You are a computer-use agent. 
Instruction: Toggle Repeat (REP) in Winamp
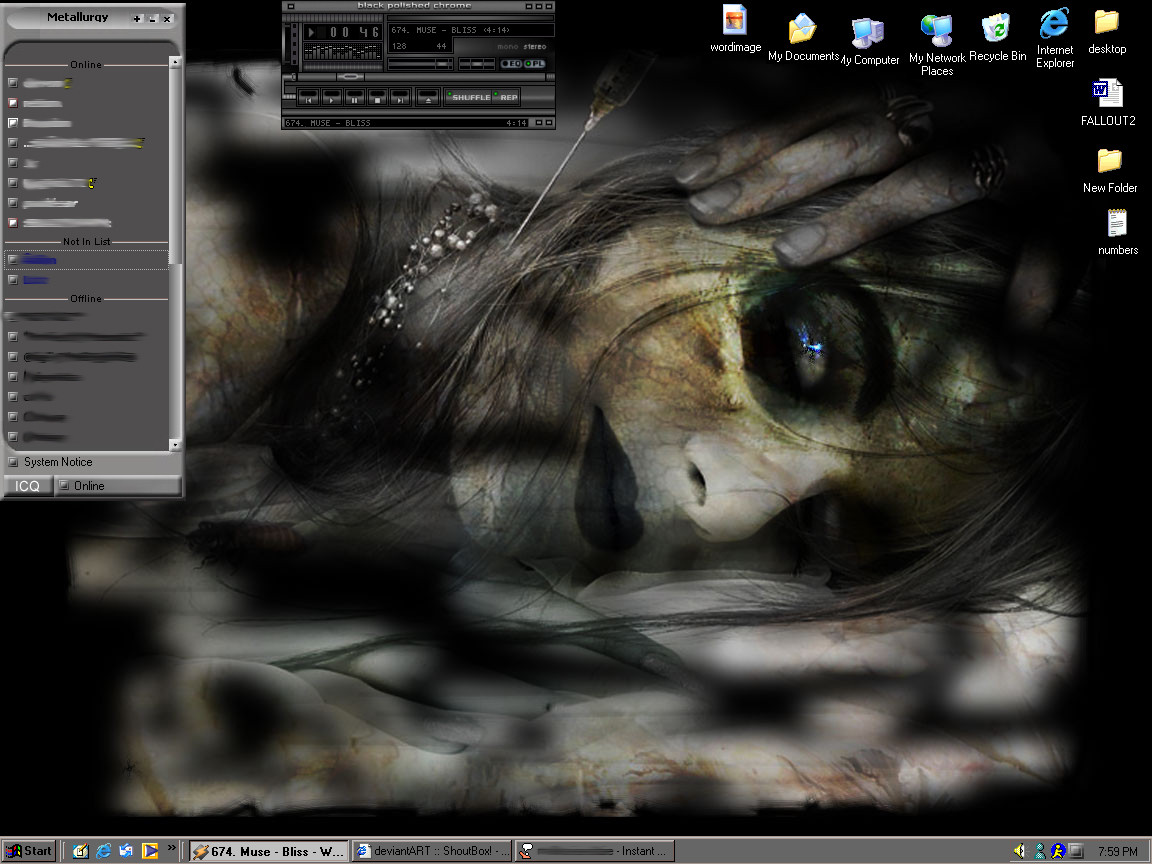click(x=507, y=97)
